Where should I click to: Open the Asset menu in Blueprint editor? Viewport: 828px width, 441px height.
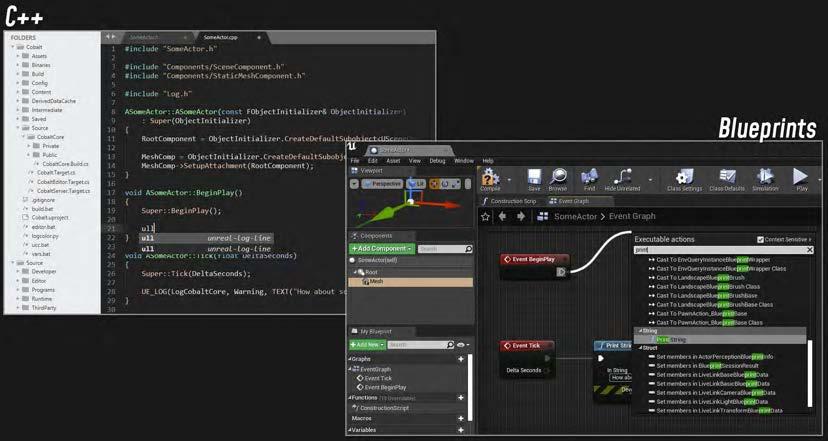point(393,161)
